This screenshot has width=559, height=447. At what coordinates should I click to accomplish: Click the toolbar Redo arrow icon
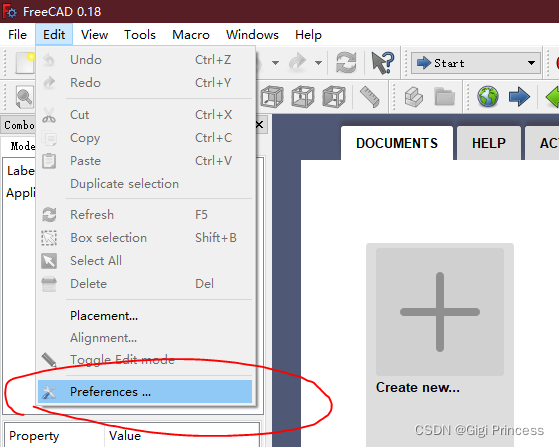pyautogui.click(x=298, y=63)
